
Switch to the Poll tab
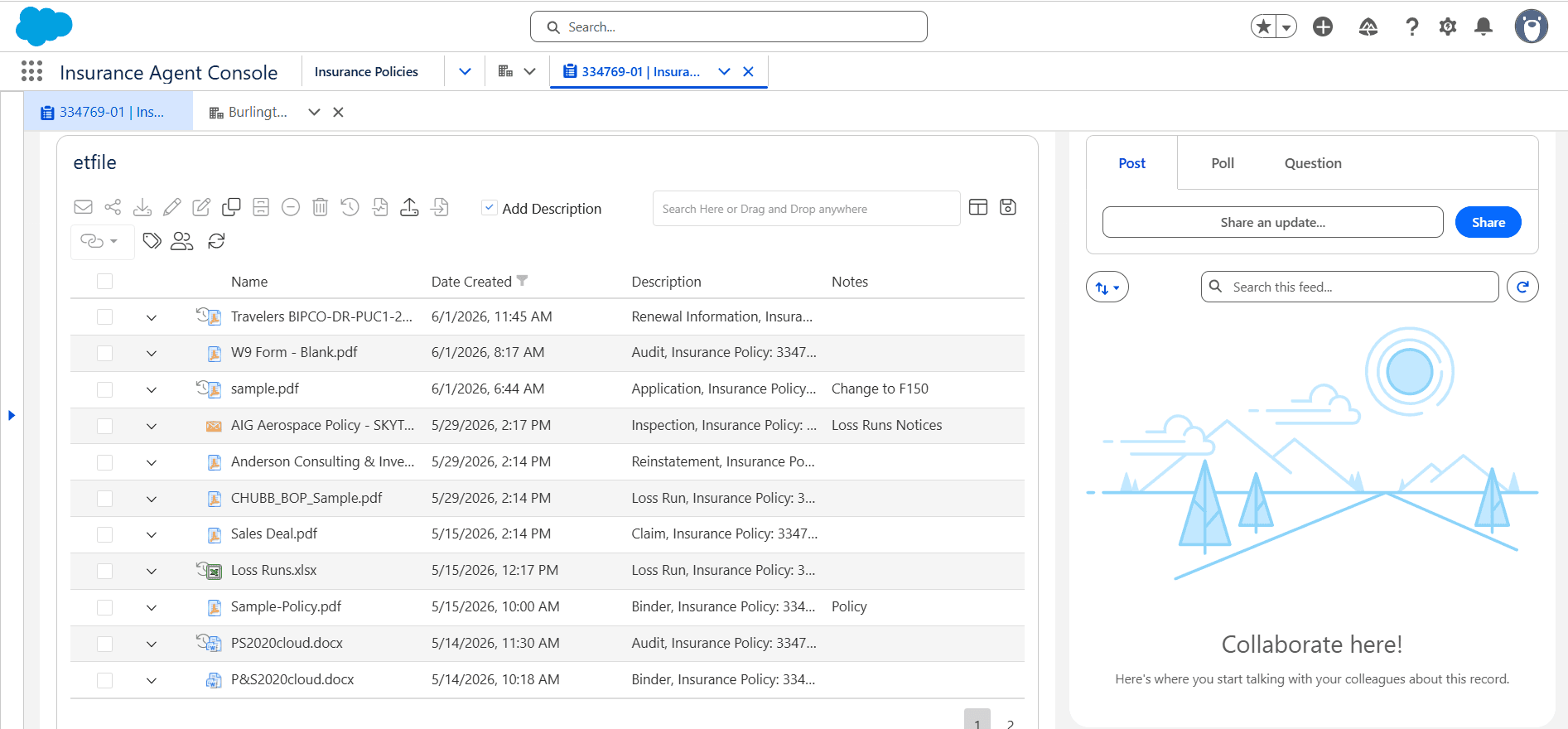(1223, 163)
